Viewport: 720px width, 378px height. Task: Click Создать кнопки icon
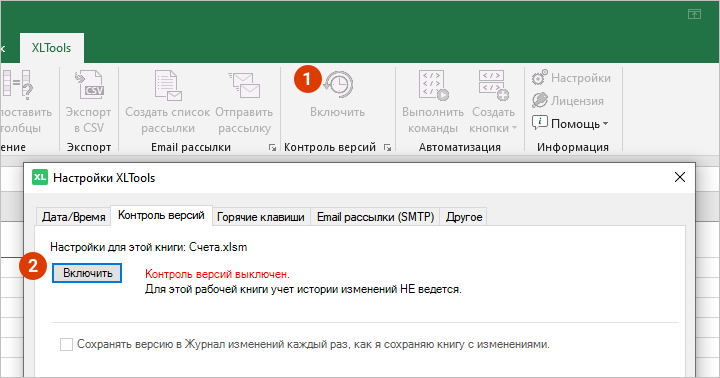(494, 85)
